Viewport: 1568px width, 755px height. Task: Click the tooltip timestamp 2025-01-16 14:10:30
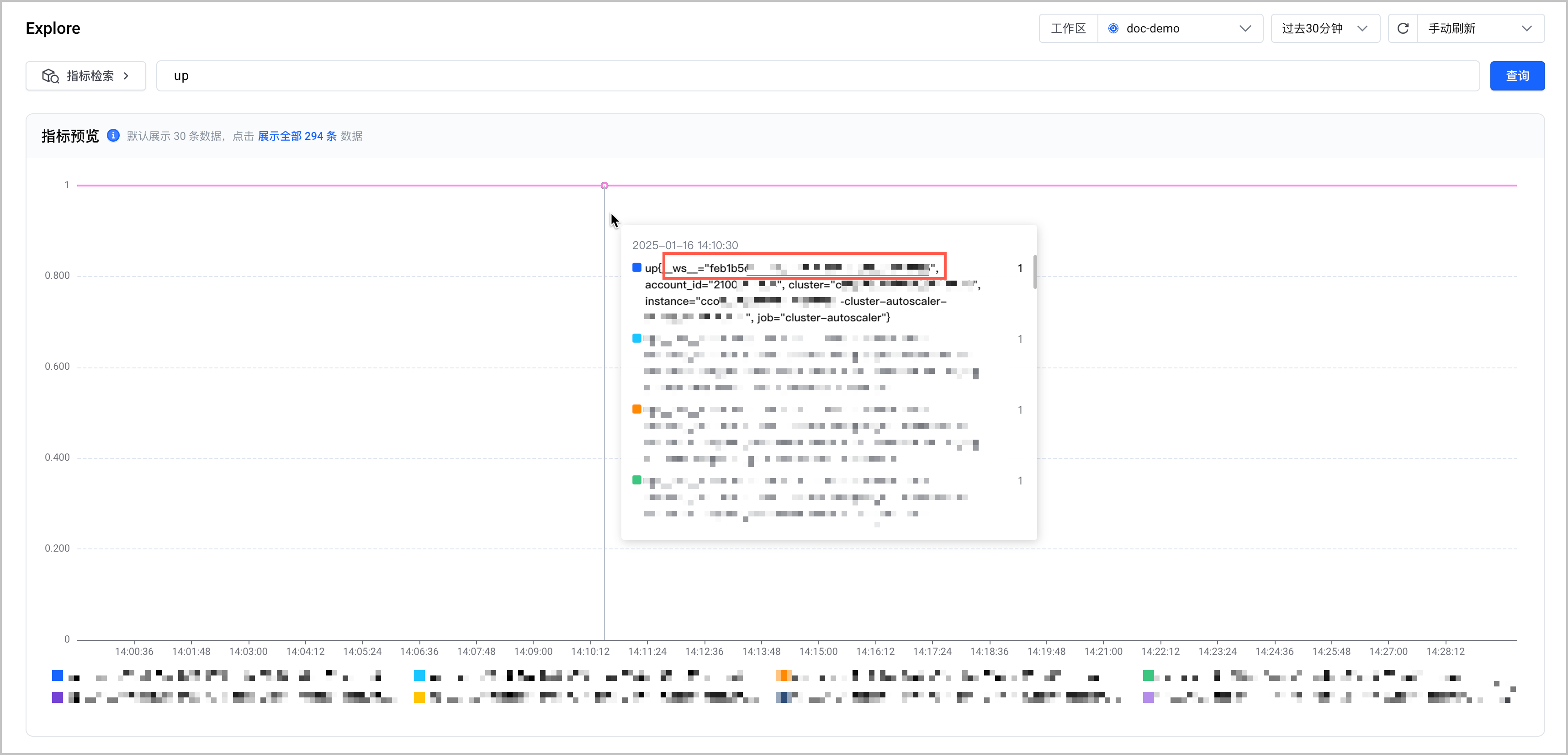tap(685, 245)
